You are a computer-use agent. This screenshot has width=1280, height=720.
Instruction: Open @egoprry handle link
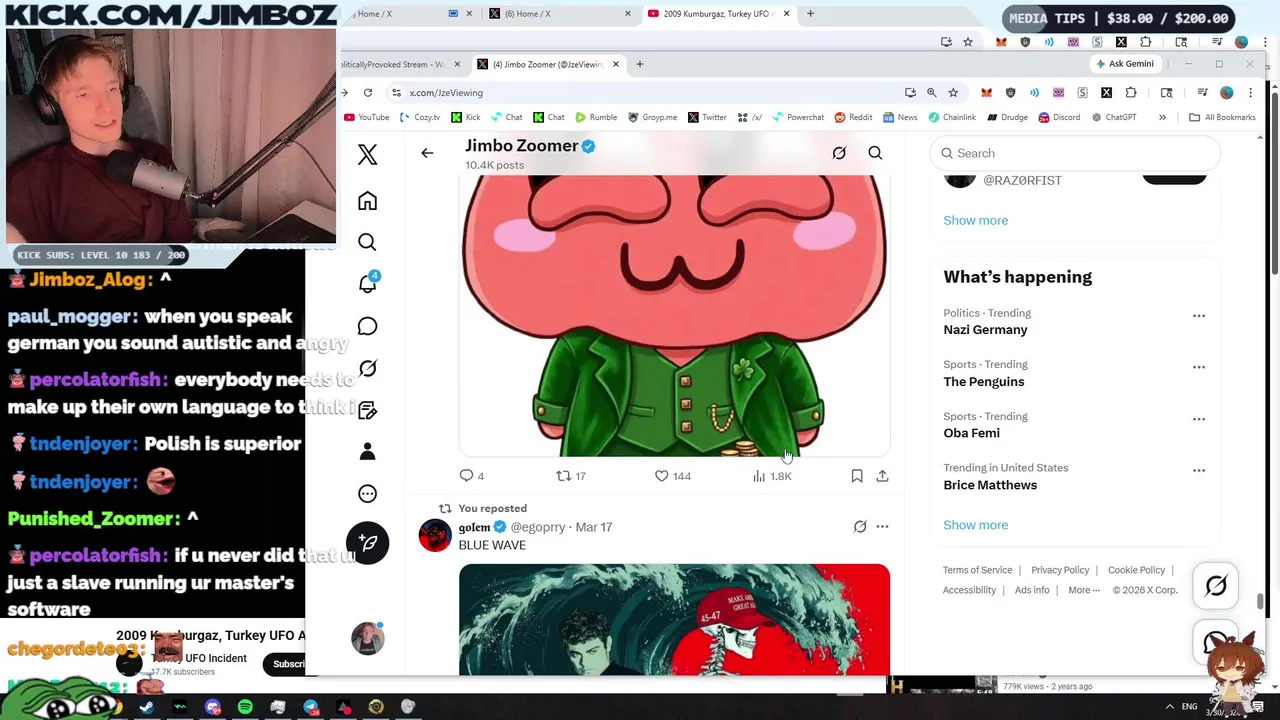[538, 527]
